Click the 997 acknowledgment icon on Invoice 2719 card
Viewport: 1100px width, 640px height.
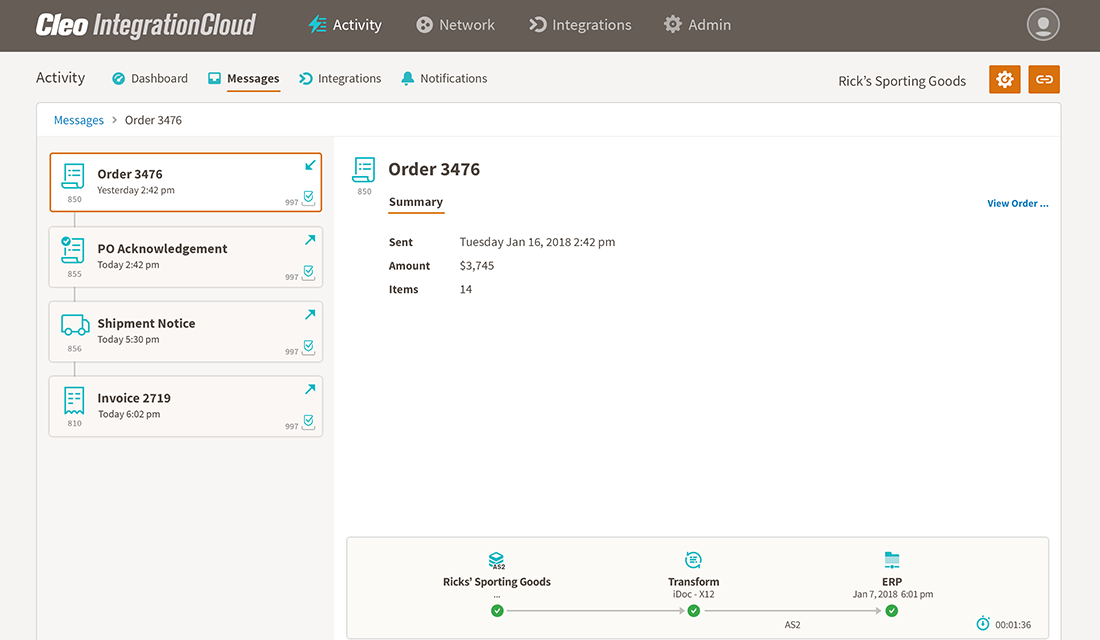[x=308, y=422]
